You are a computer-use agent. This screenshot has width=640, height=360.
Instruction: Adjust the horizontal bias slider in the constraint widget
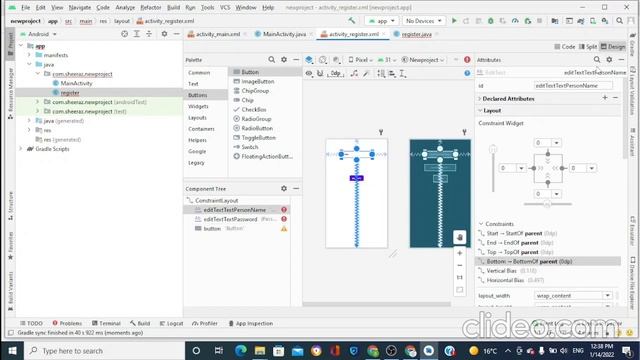547,204
